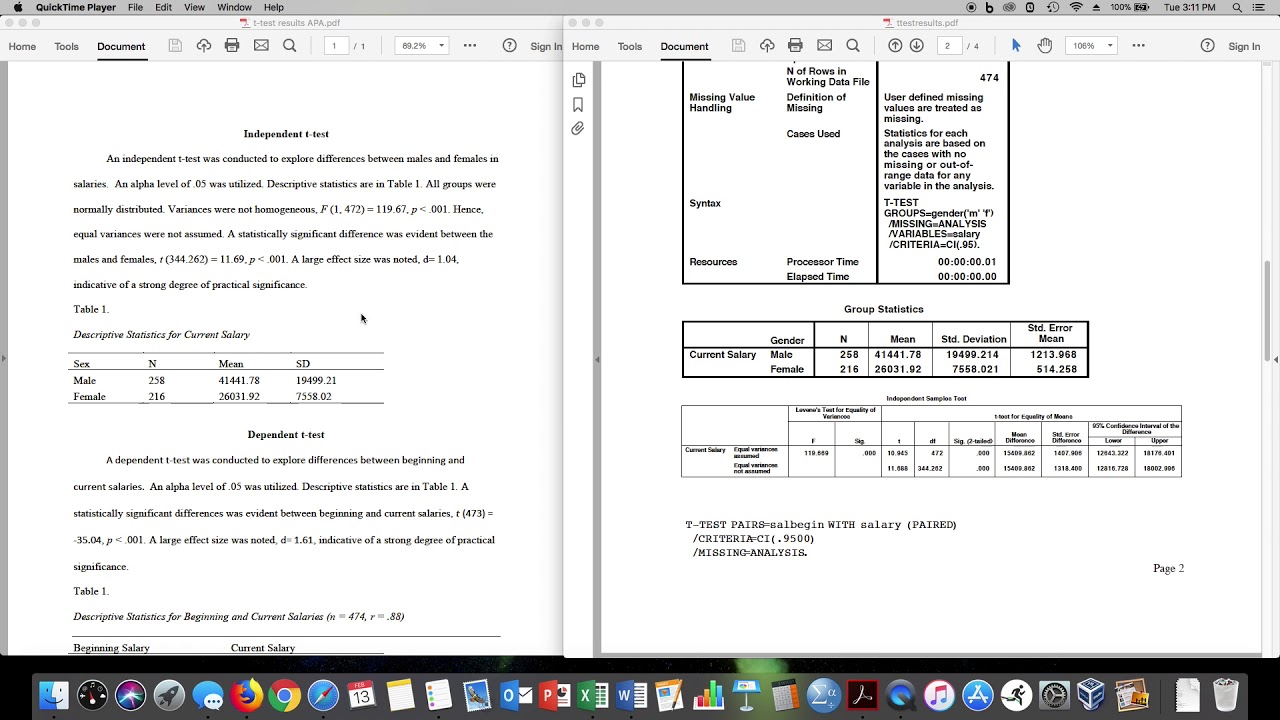Image resolution: width=1280 pixels, height=720 pixels.
Task: Switch to Home tab in ttestresults.pdf window
Action: 585,46
